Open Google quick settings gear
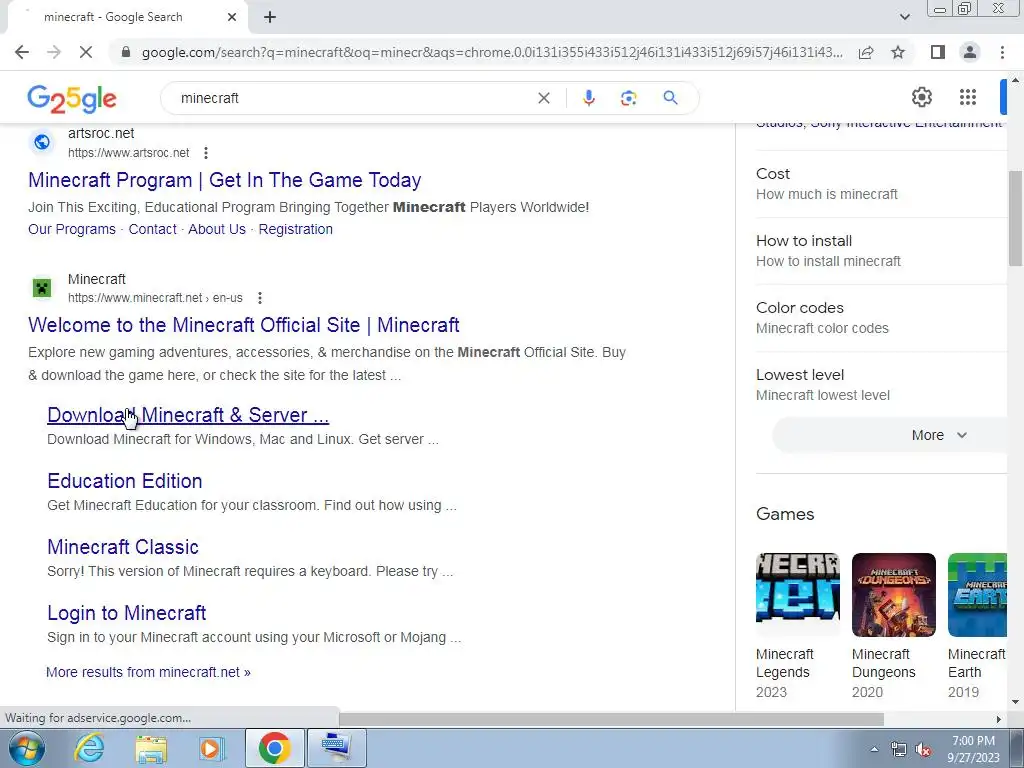Image resolution: width=1024 pixels, height=768 pixels. (921, 97)
